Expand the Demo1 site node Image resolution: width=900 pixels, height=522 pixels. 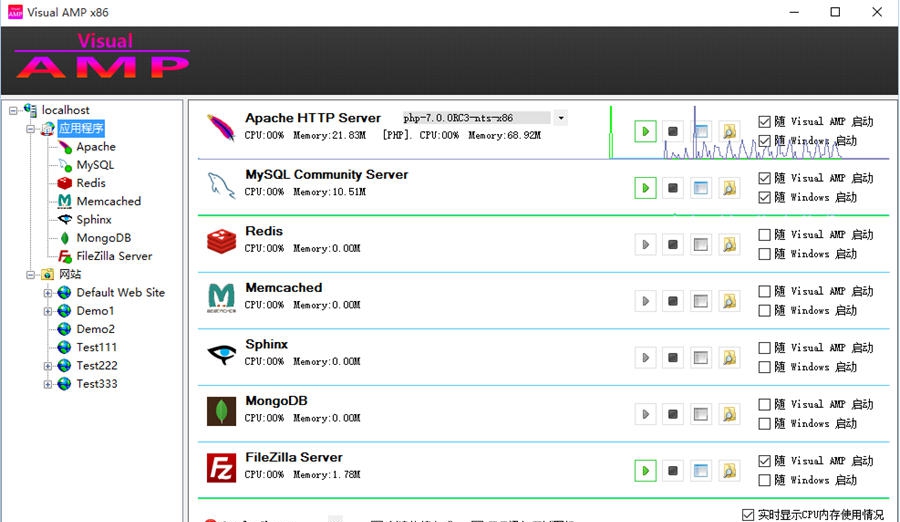[x=48, y=311]
